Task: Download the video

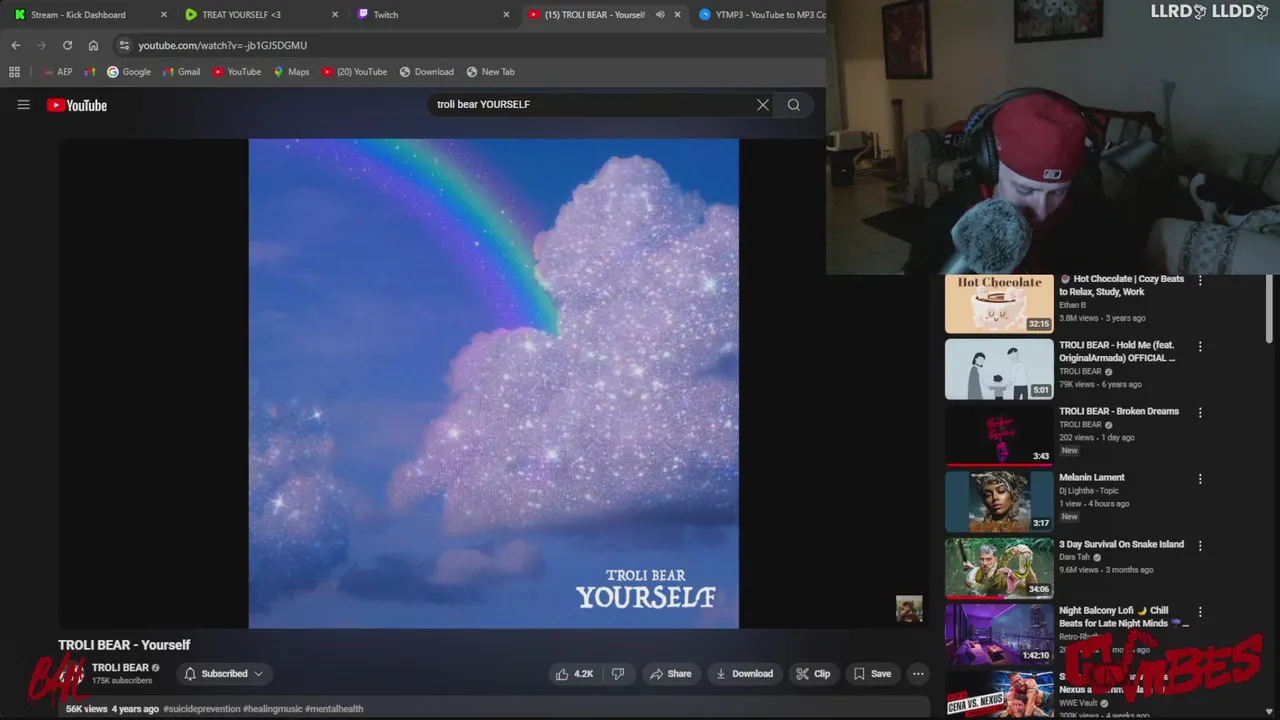Action: (x=744, y=674)
